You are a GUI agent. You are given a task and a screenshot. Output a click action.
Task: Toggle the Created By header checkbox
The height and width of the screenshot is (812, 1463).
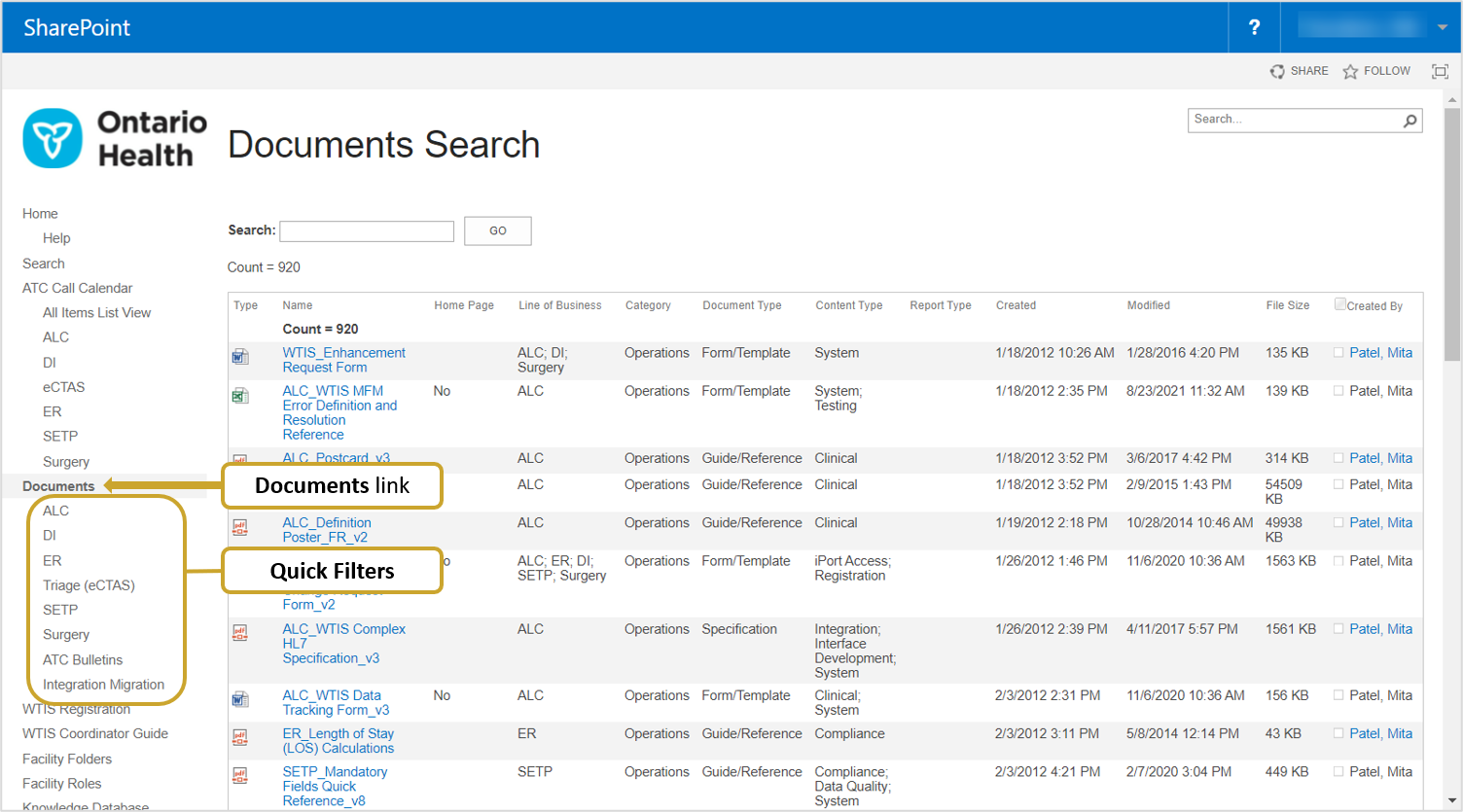(1340, 304)
